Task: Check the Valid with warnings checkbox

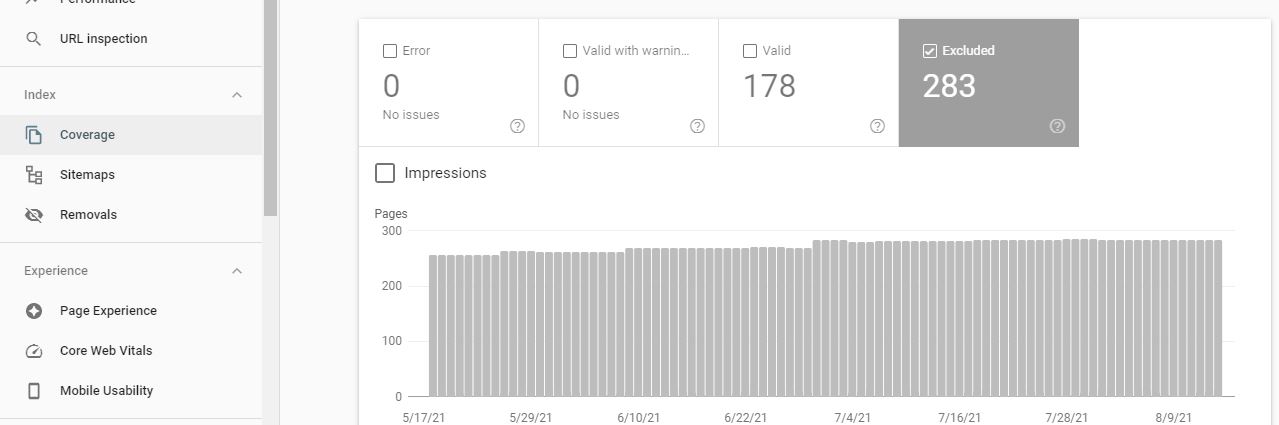Action: tap(570, 51)
